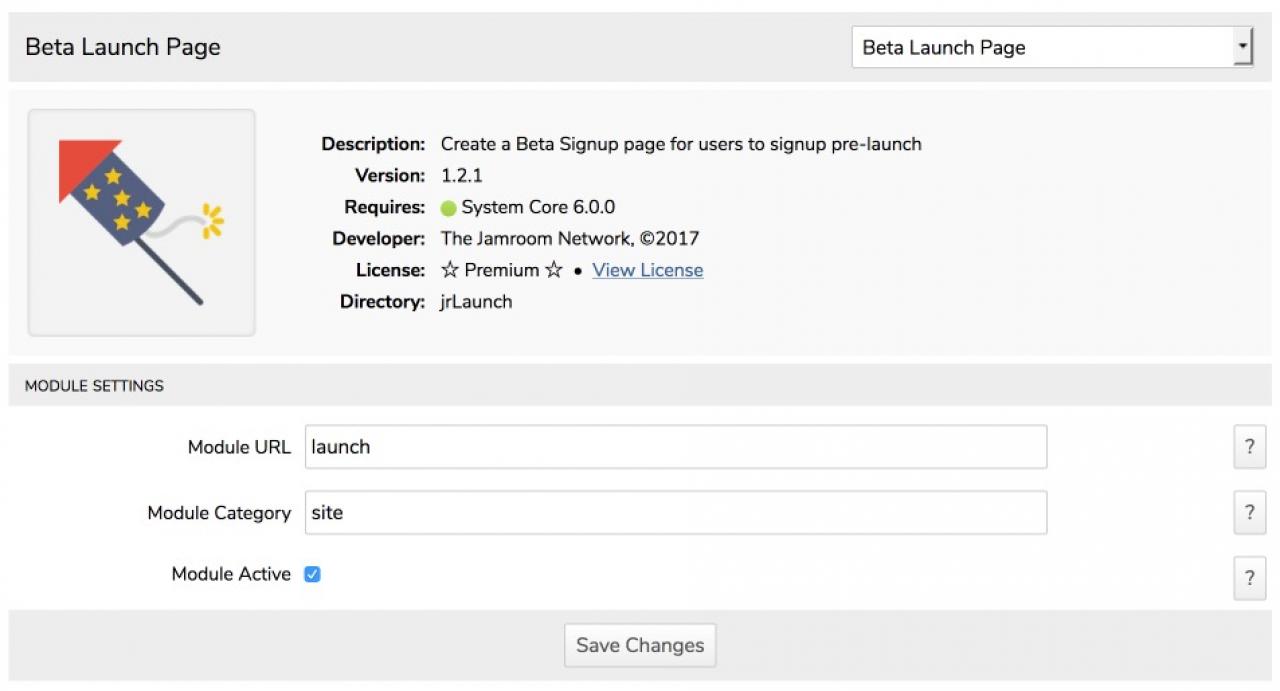The image size is (1280, 691).
Task: Focus the Module URL field containing launch
Action: (675, 447)
